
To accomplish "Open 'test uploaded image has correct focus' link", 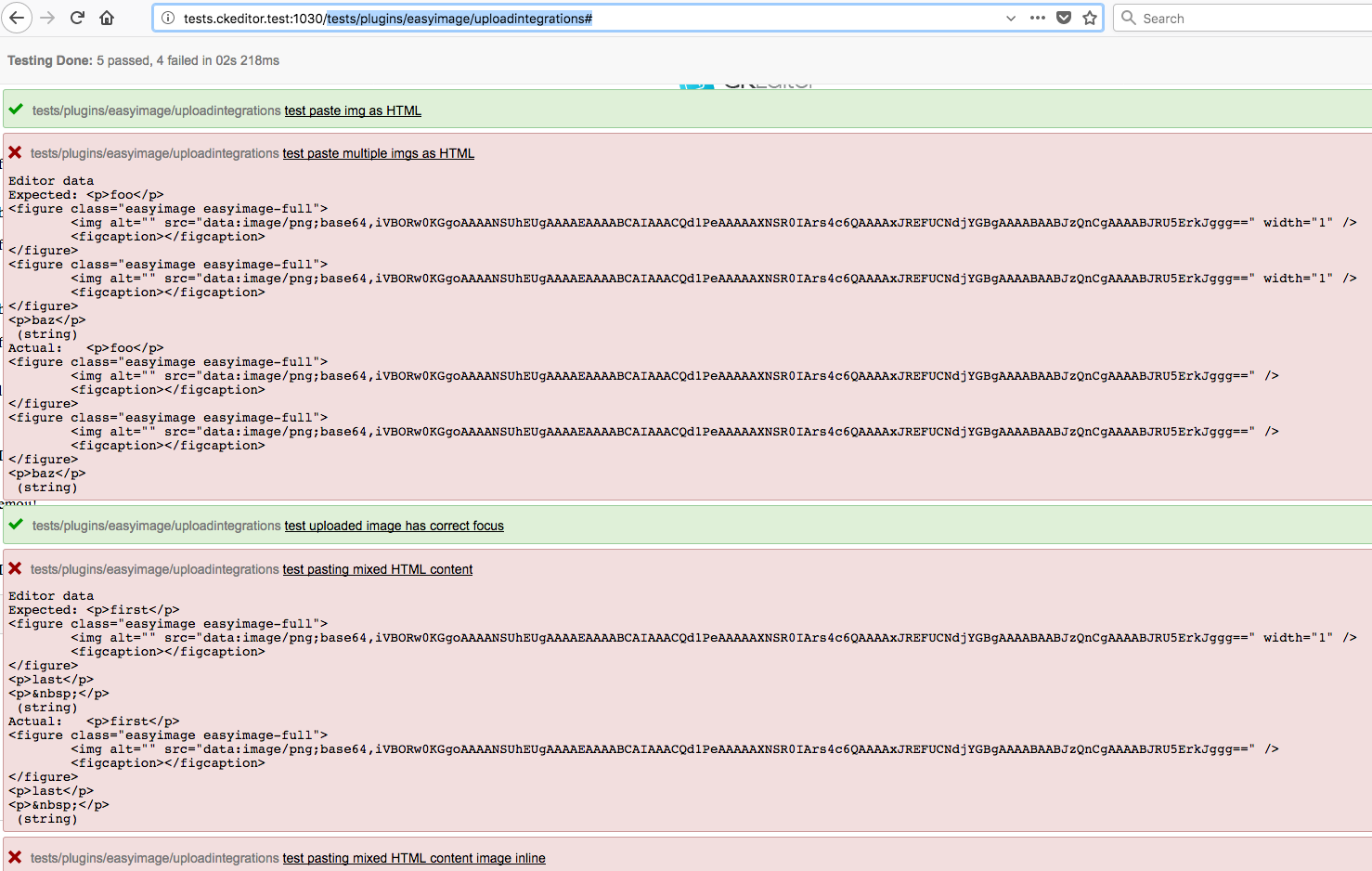I will [x=395, y=526].
